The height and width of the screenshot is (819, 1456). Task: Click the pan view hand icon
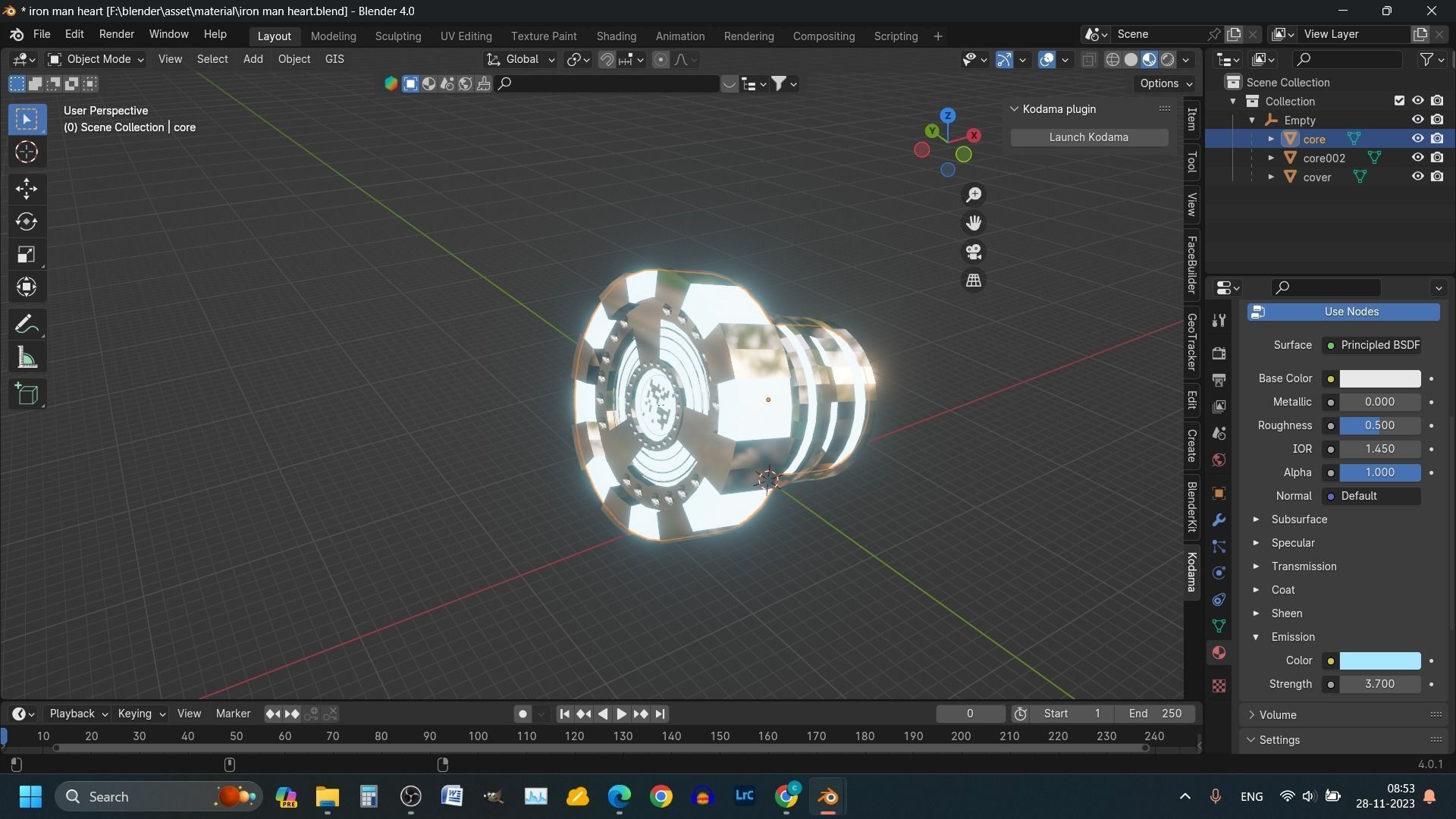[974, 223]
